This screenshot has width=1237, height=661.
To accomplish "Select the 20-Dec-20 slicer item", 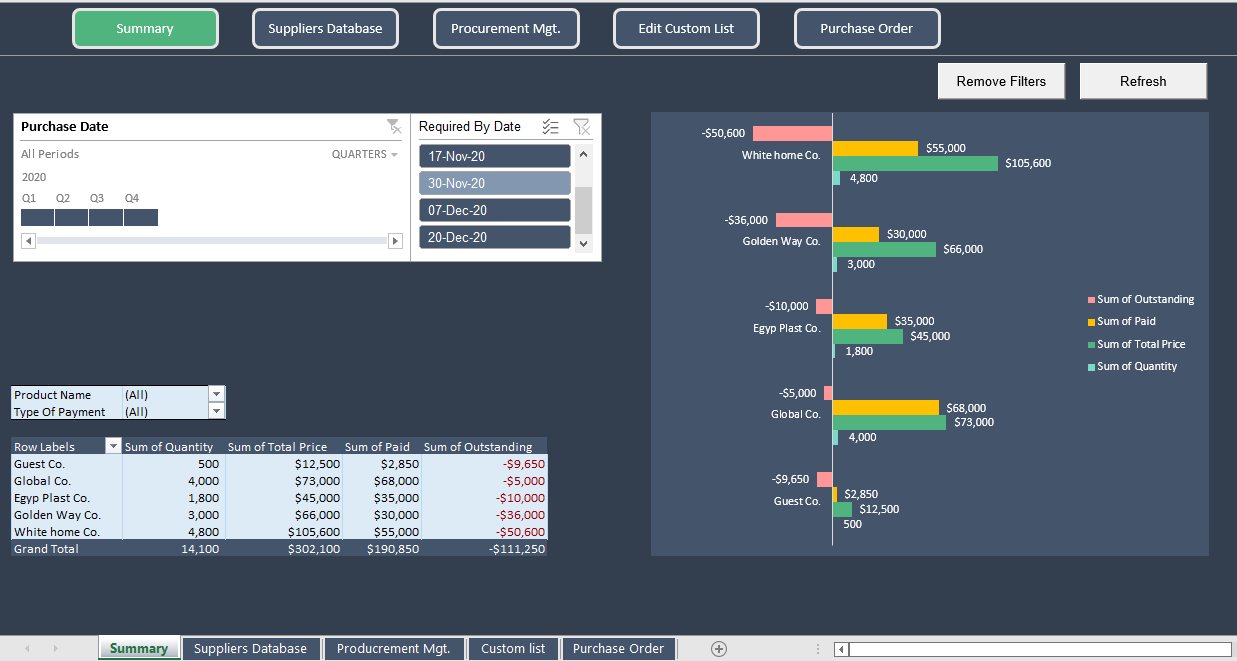I will click(494, 238).
